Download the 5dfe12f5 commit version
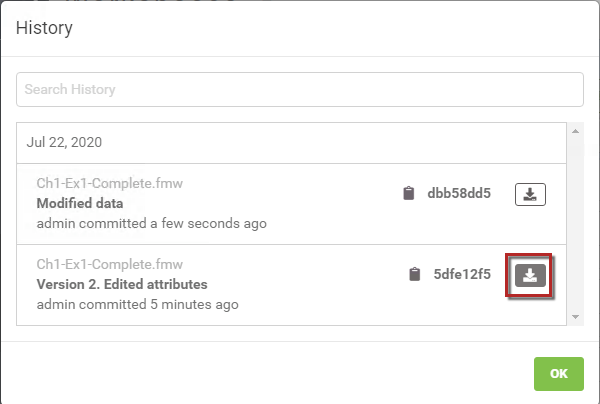This screenshot has width=600, height=404. coord(530,275)
